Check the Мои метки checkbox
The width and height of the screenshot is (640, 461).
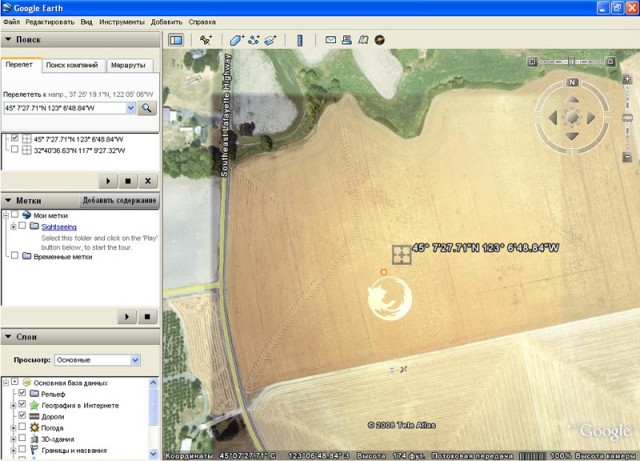15,214
